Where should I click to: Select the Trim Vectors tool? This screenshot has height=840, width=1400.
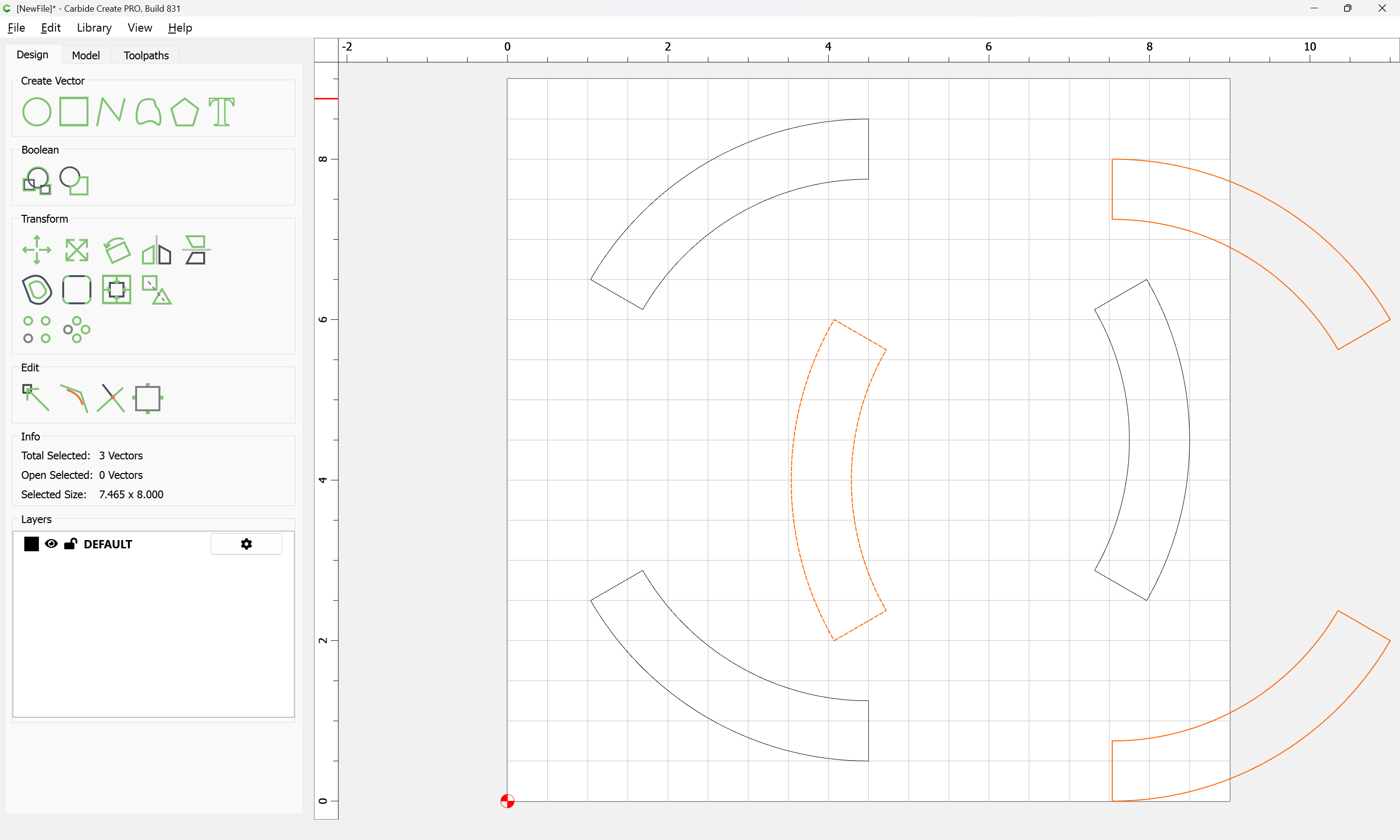pyautogui.click(x=110, y=398)
